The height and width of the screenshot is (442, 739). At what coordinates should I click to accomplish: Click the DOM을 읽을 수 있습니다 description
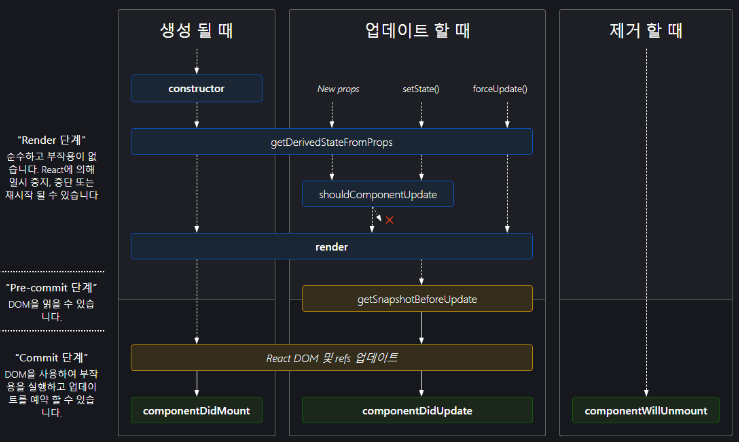[51, 310]
